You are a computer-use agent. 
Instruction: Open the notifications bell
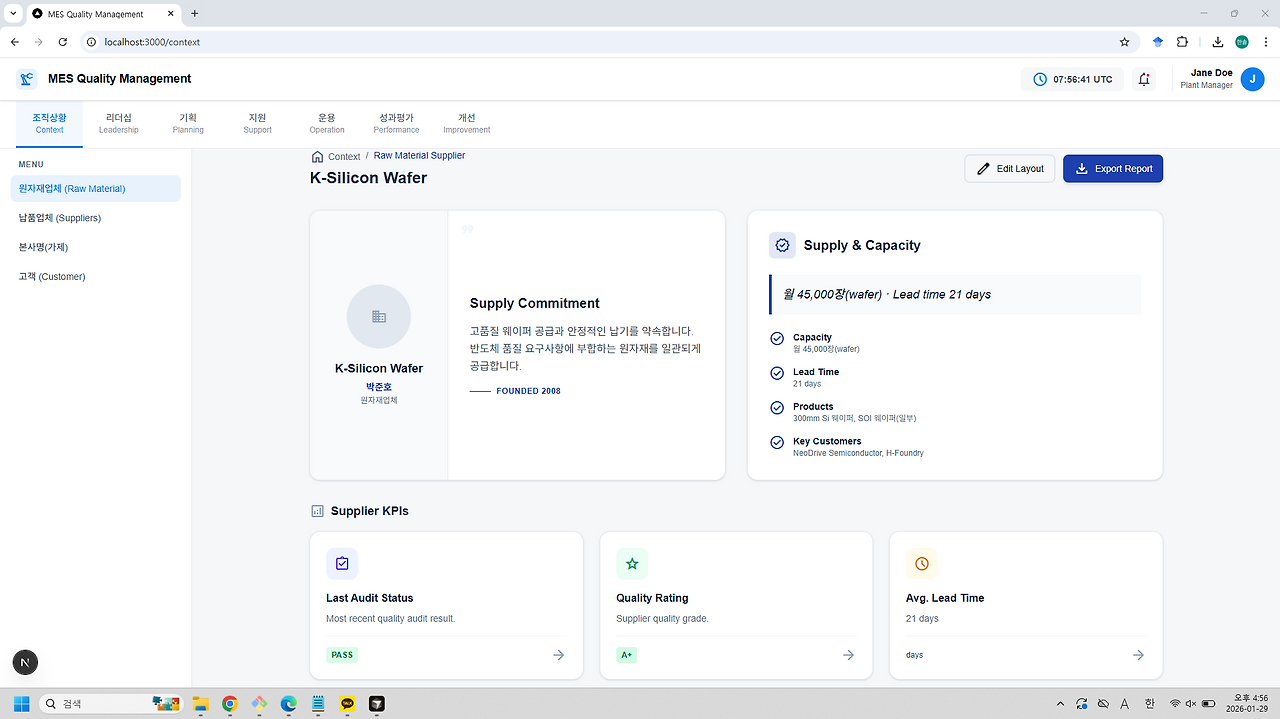(x=1144, y=79)
